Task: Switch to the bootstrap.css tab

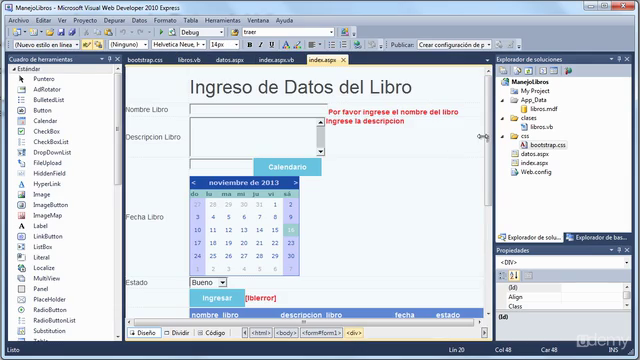Action: click(x=145, y=60)
